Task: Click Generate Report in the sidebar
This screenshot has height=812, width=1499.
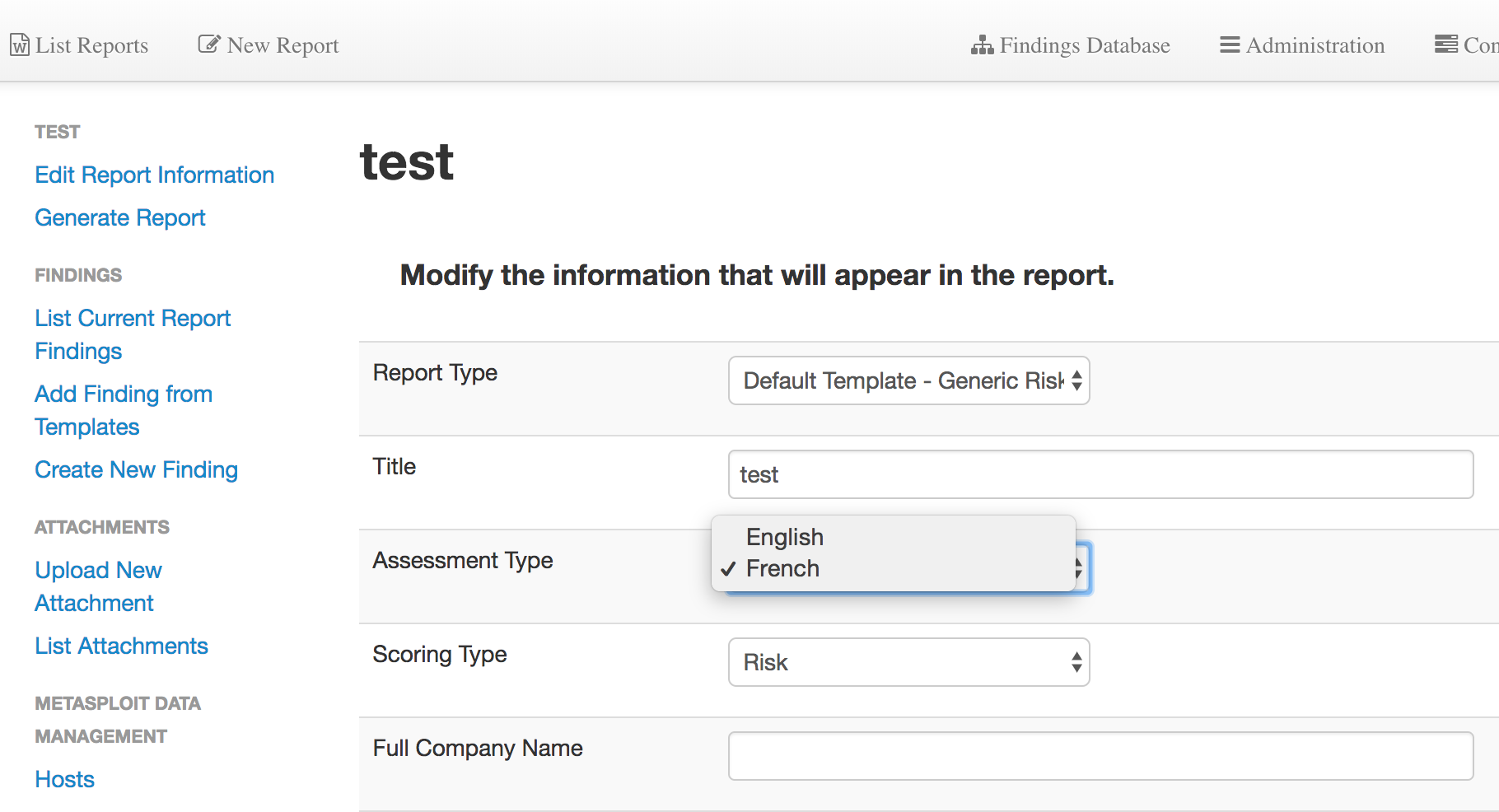Action: [x=119, y=217]
